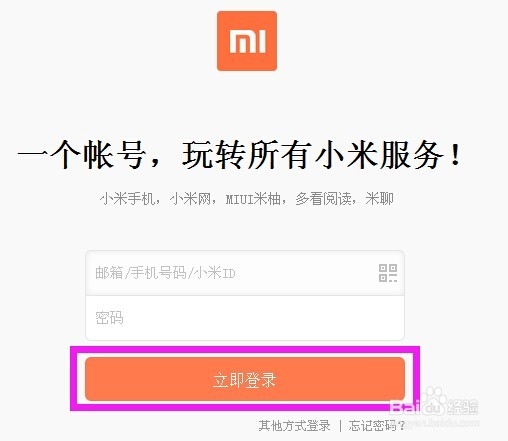
Task: Focus the 密码 password field
Action: (245, 318)
